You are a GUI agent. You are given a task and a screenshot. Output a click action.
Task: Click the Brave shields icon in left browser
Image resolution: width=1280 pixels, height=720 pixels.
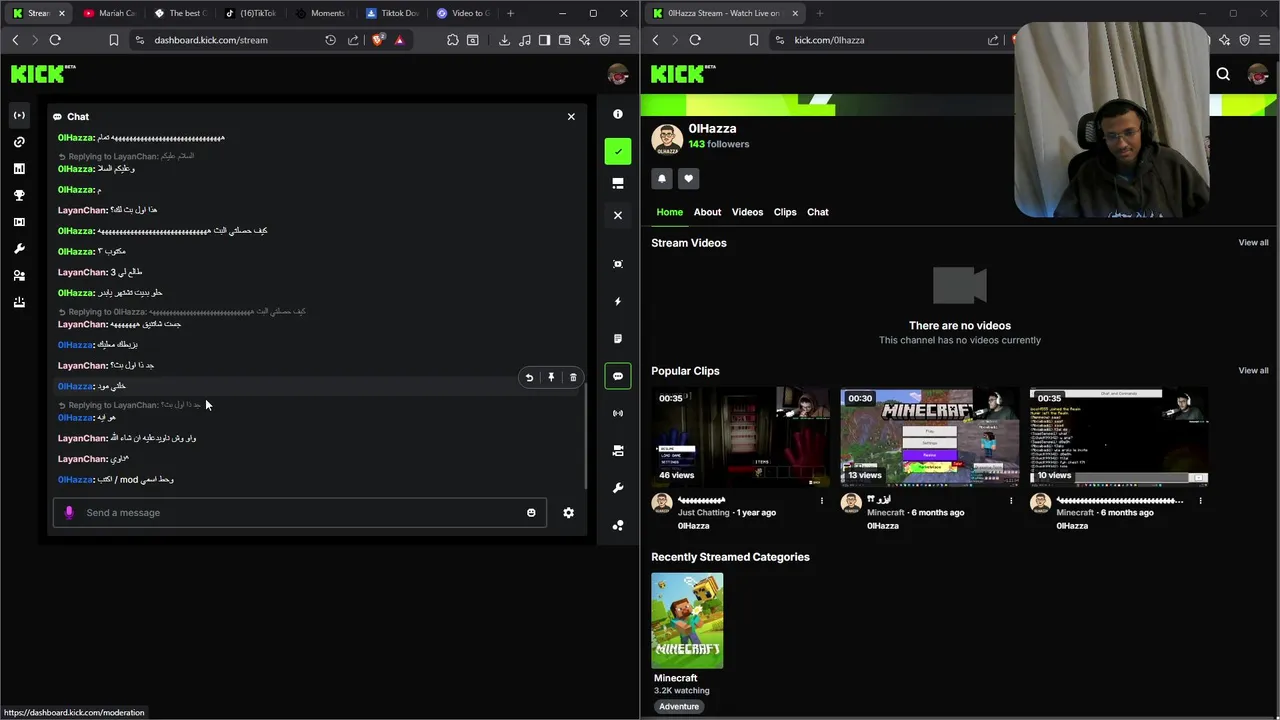click(x=377, y=40)
